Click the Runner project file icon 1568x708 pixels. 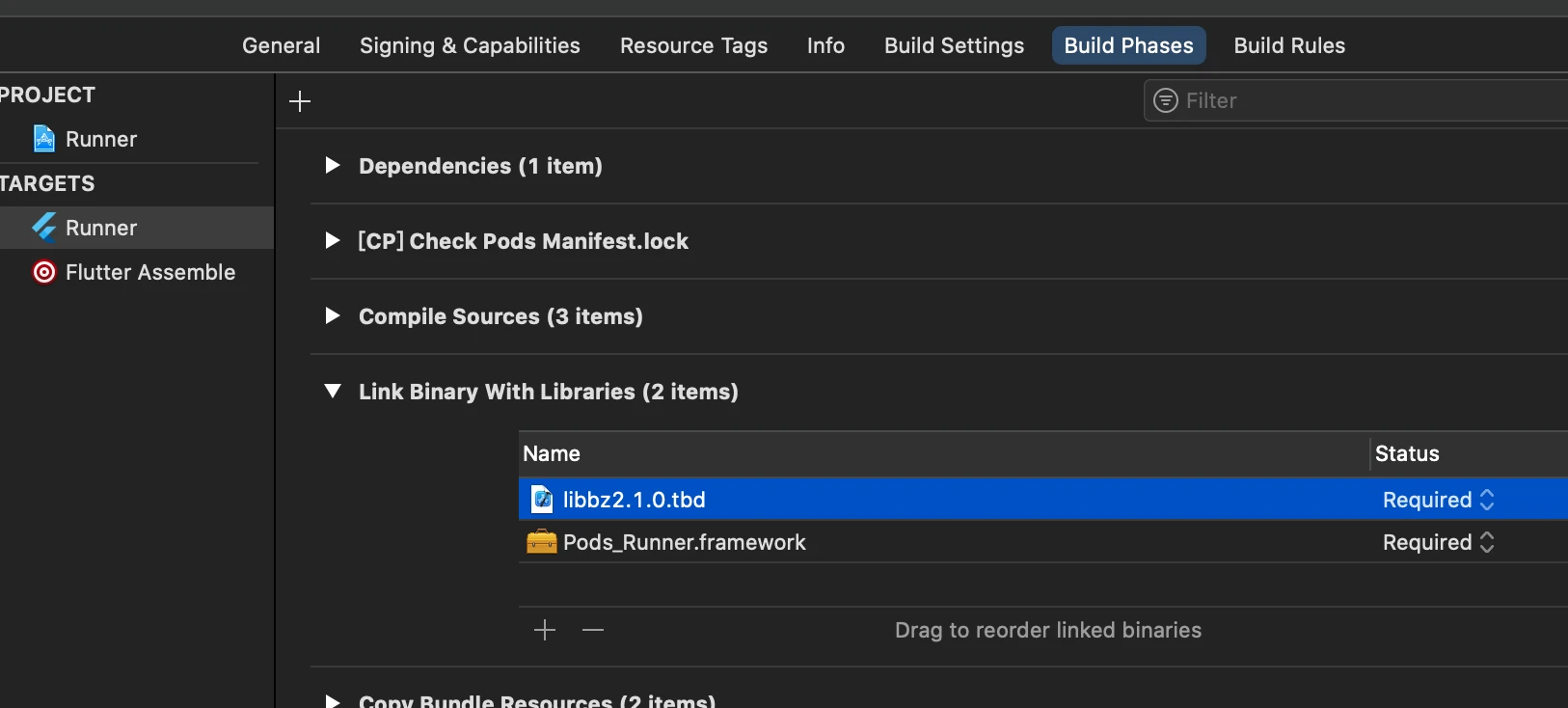[x=44, y=139]
